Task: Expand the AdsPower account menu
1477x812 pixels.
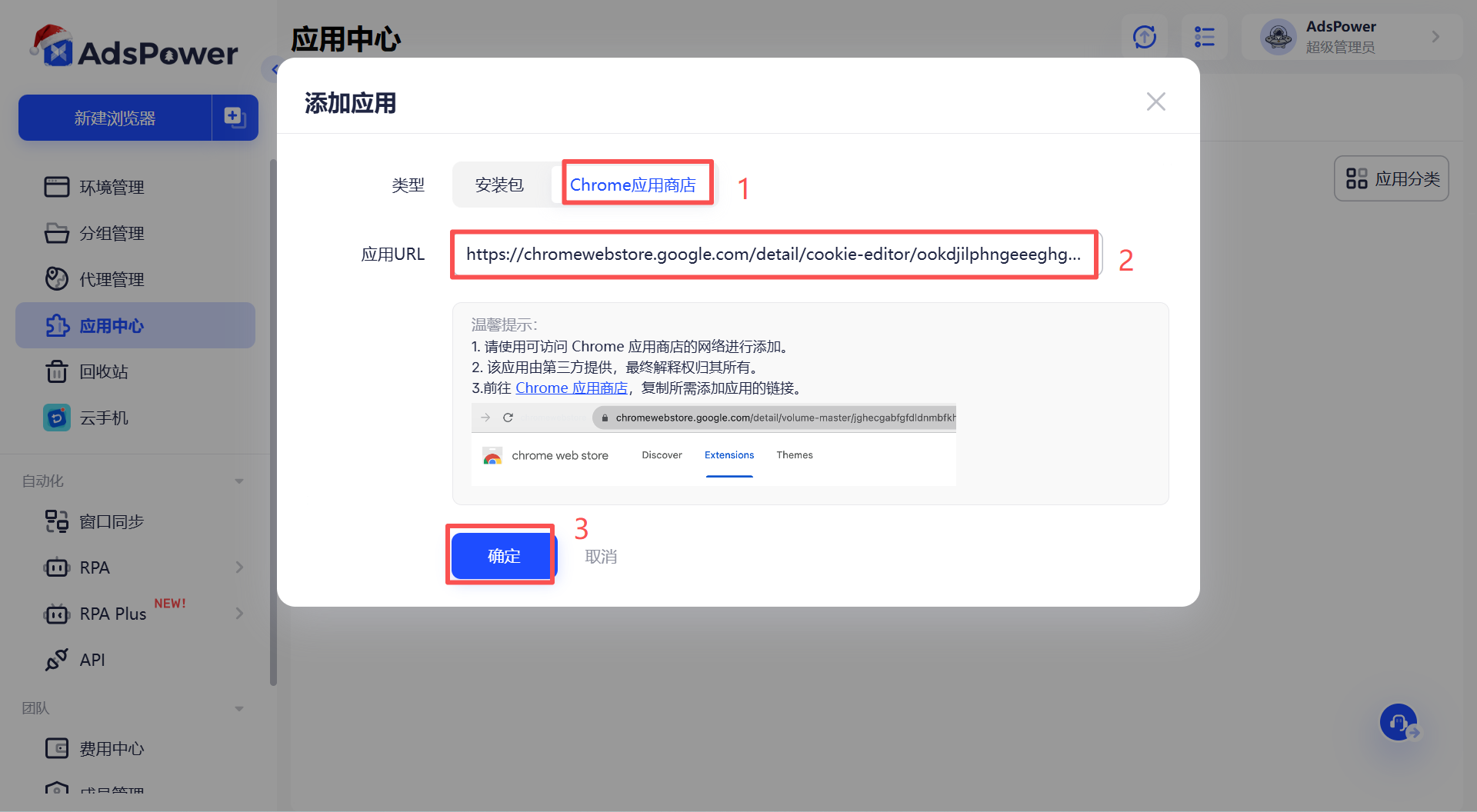Action: tap(1435, 36)
